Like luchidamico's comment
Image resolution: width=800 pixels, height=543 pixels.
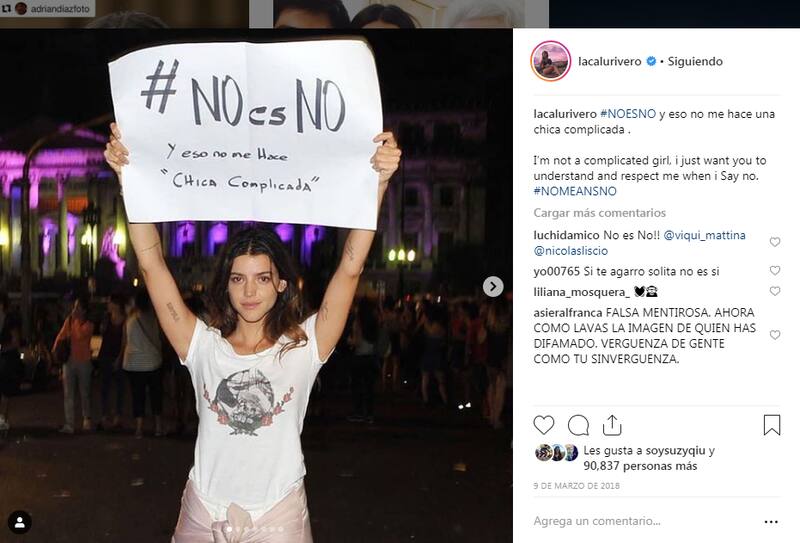point(775,242)
